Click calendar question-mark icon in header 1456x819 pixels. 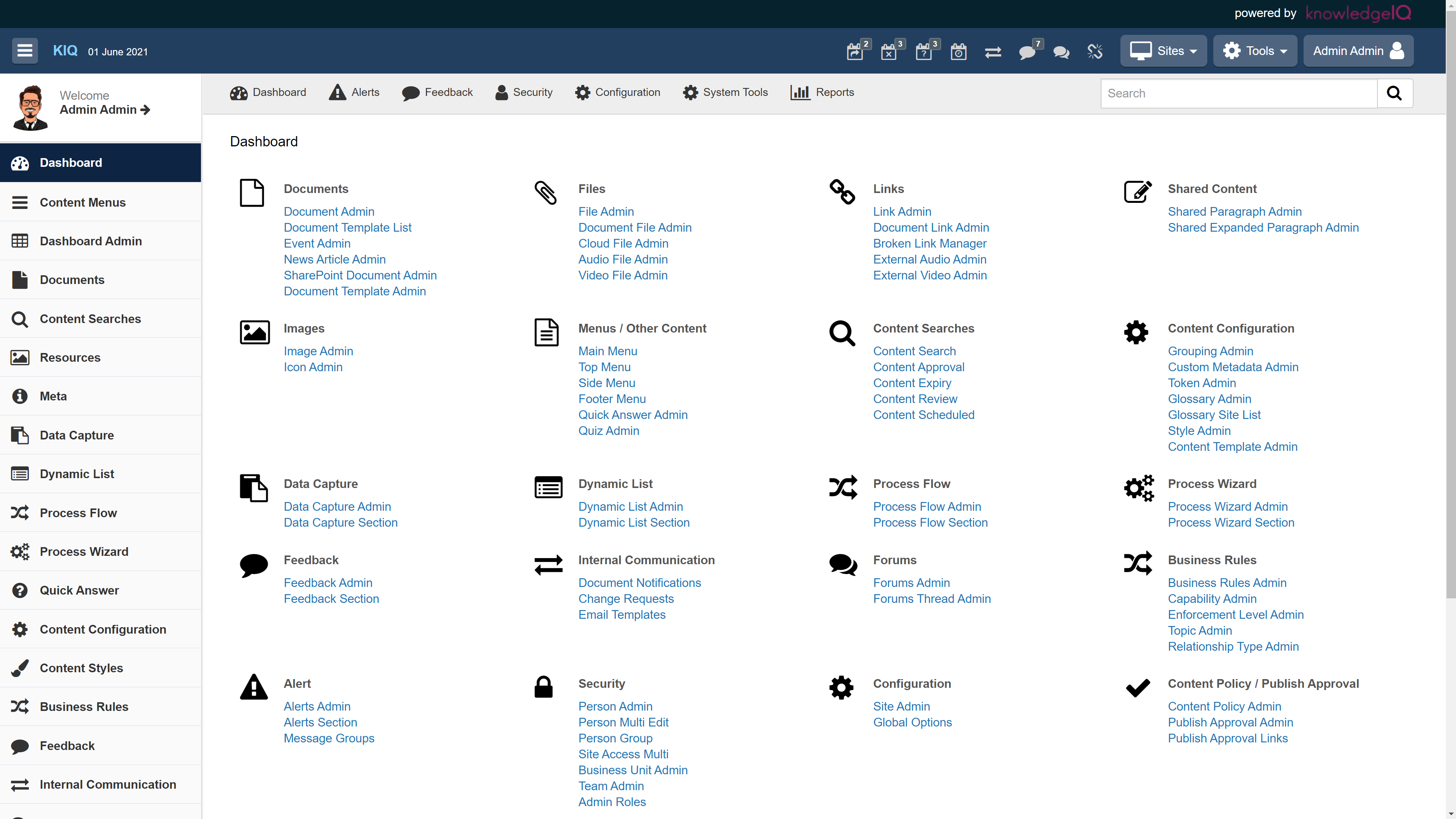coord(924,52)
